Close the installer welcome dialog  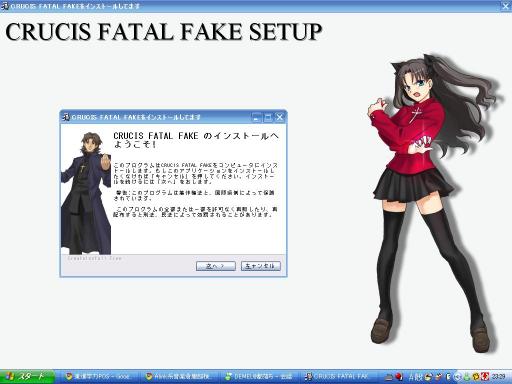tap(279, 117)
